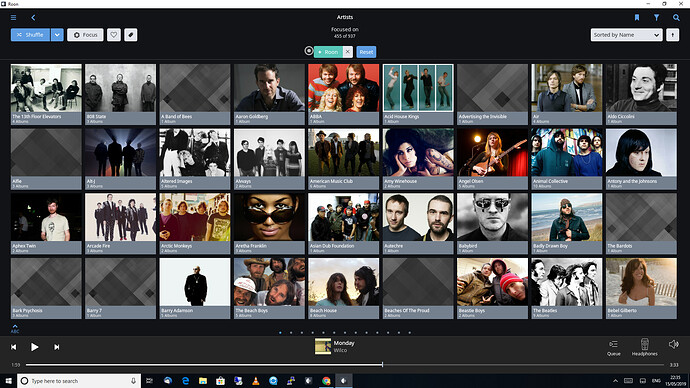Viewport: 690px width, 388px height.
Task: Open American Music Club artist
Action: pyautogui.click(x=344, y=159)
